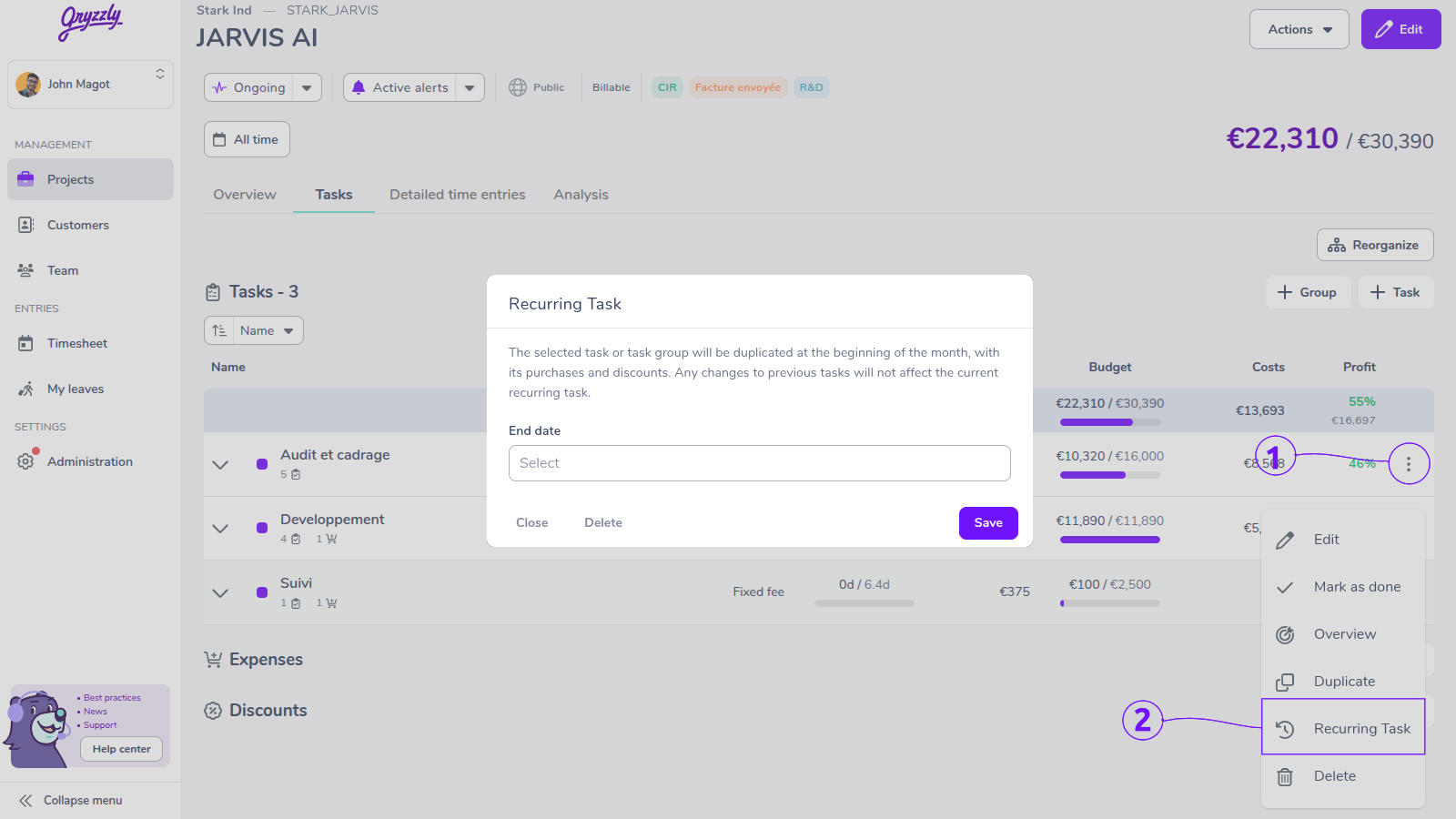This screenshot has height=819, width=1456.
Task: Click the Reorganize button
Action: coord(1375,245)
